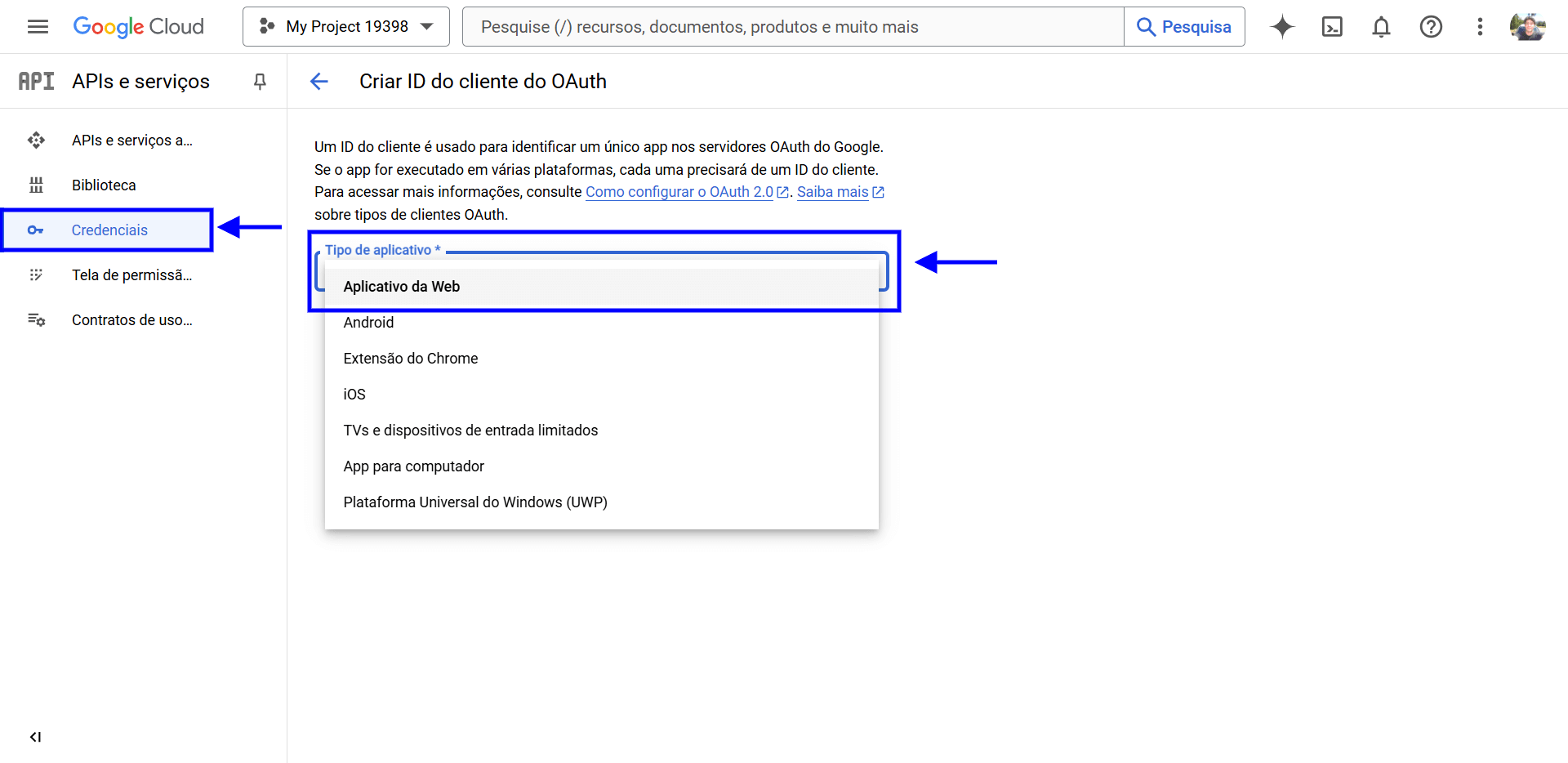The width and height of the screenshot is (1568, 763).
Task: Click the Tela de permissão icon
Action: 36,275
